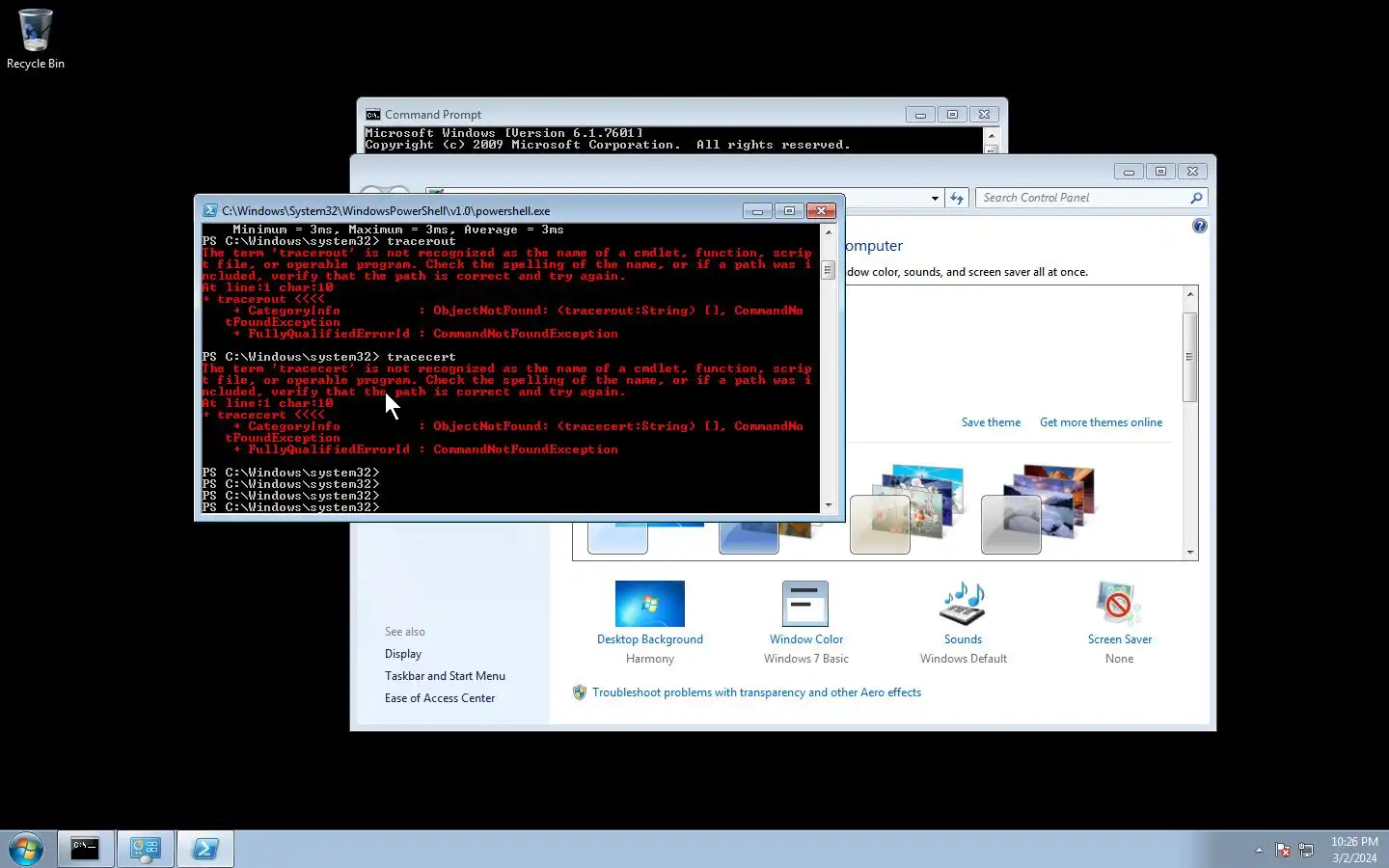The width and height of the screenshot is (1389, 868).
Task: Click the search magnifier in Control Panel
Action: click(1196, 198)
